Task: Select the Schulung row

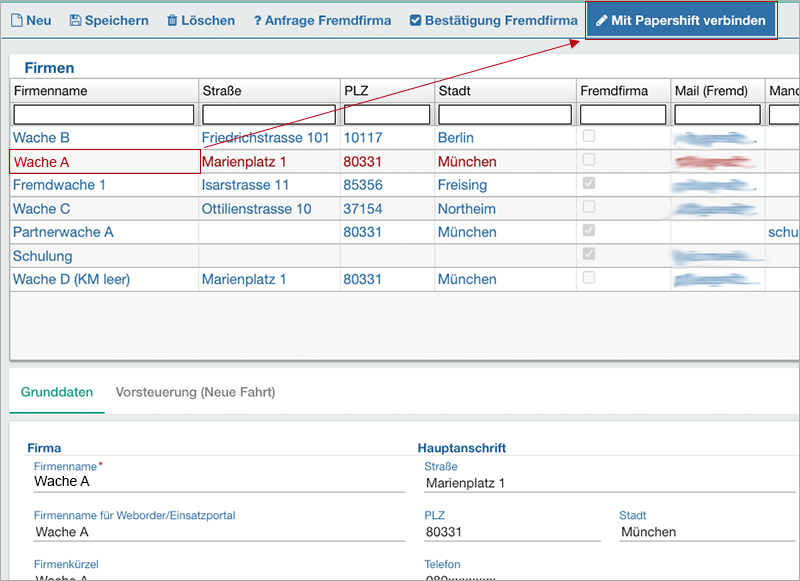Action: [404, 256]
